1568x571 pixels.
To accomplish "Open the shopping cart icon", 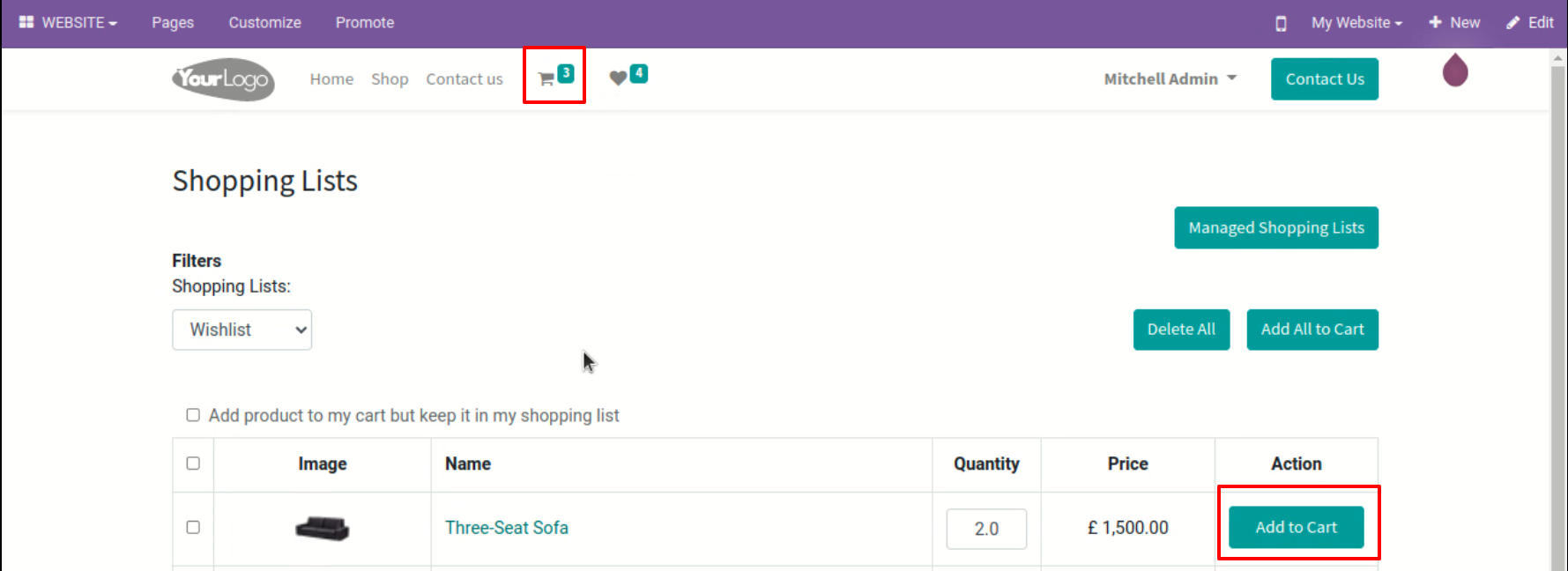I will (546, 78).
